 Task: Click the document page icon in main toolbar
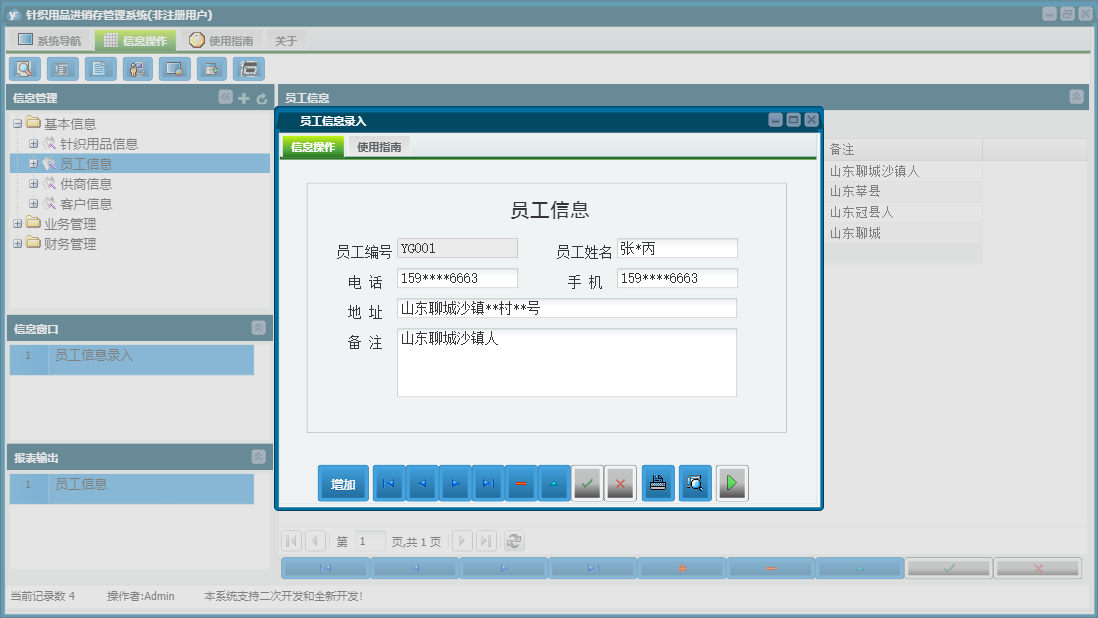(100, 69)
